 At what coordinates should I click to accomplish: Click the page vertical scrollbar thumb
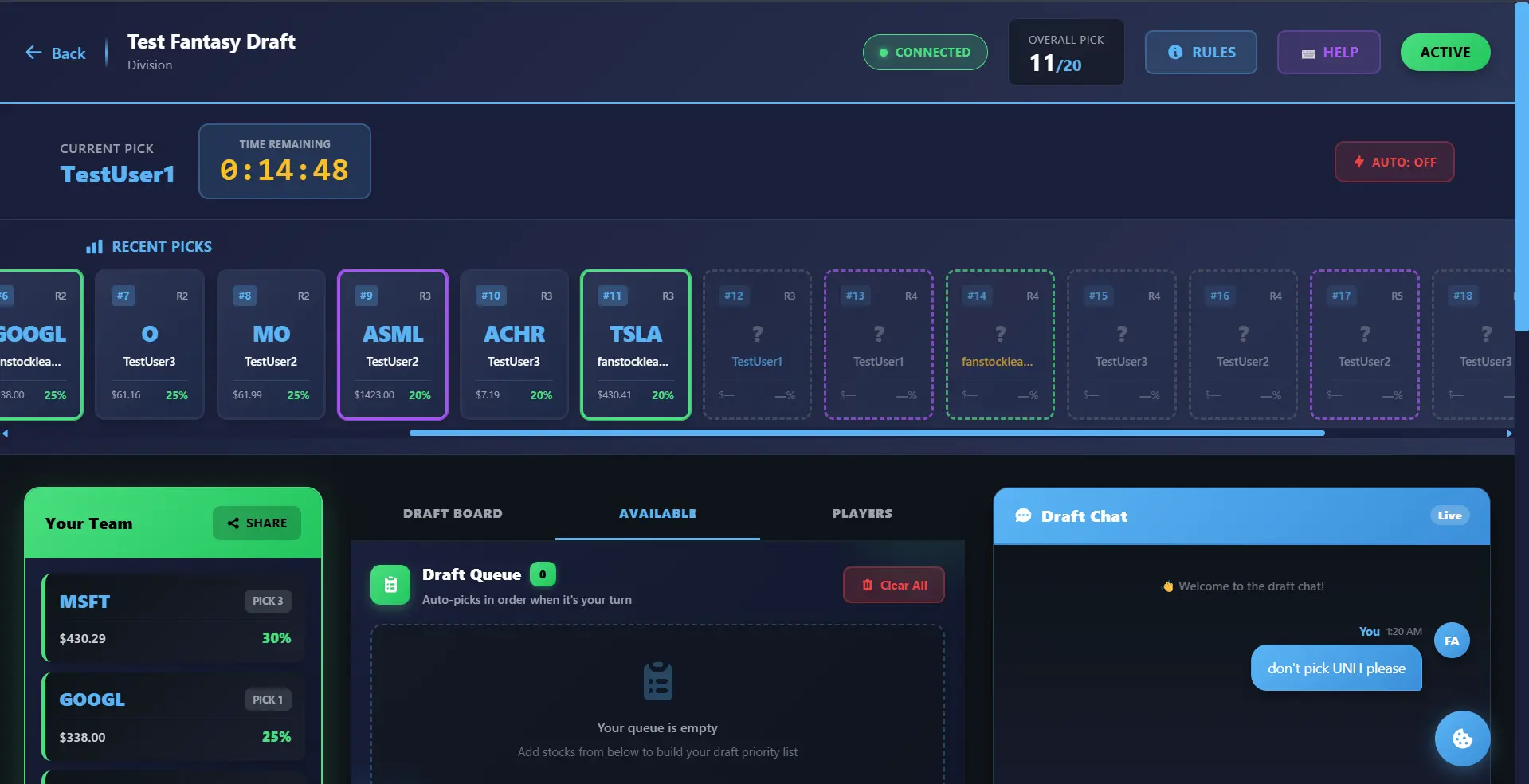pos(1522,167)
